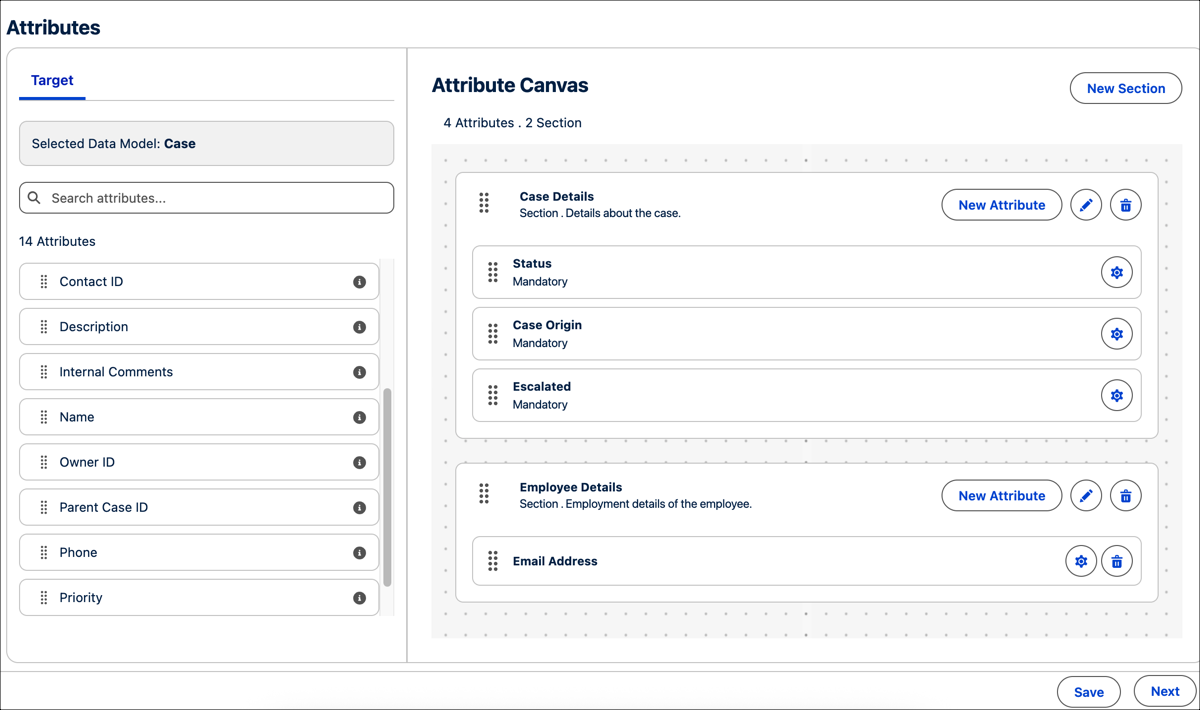The image size is (1200, 710).
Task: Click the drag handle of Priority attribute
Action: [x=44, y=598]
